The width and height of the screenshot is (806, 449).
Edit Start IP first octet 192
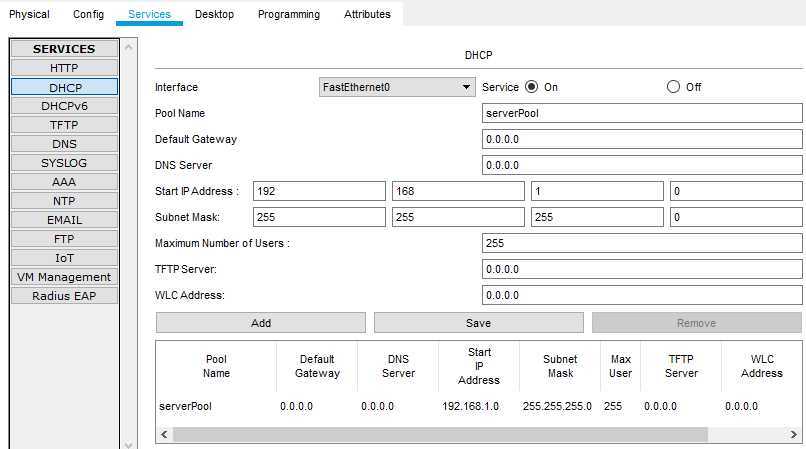tap(319, 191)
